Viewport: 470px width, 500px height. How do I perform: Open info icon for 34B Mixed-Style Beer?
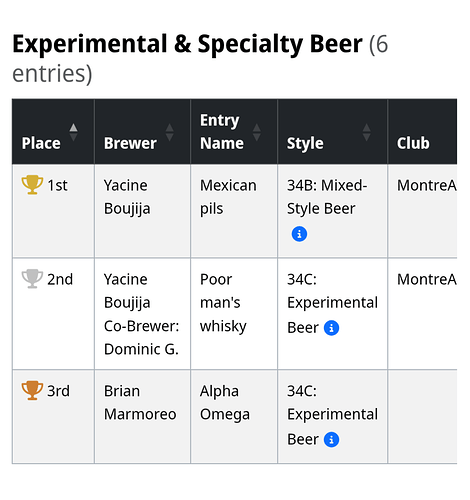299,234
